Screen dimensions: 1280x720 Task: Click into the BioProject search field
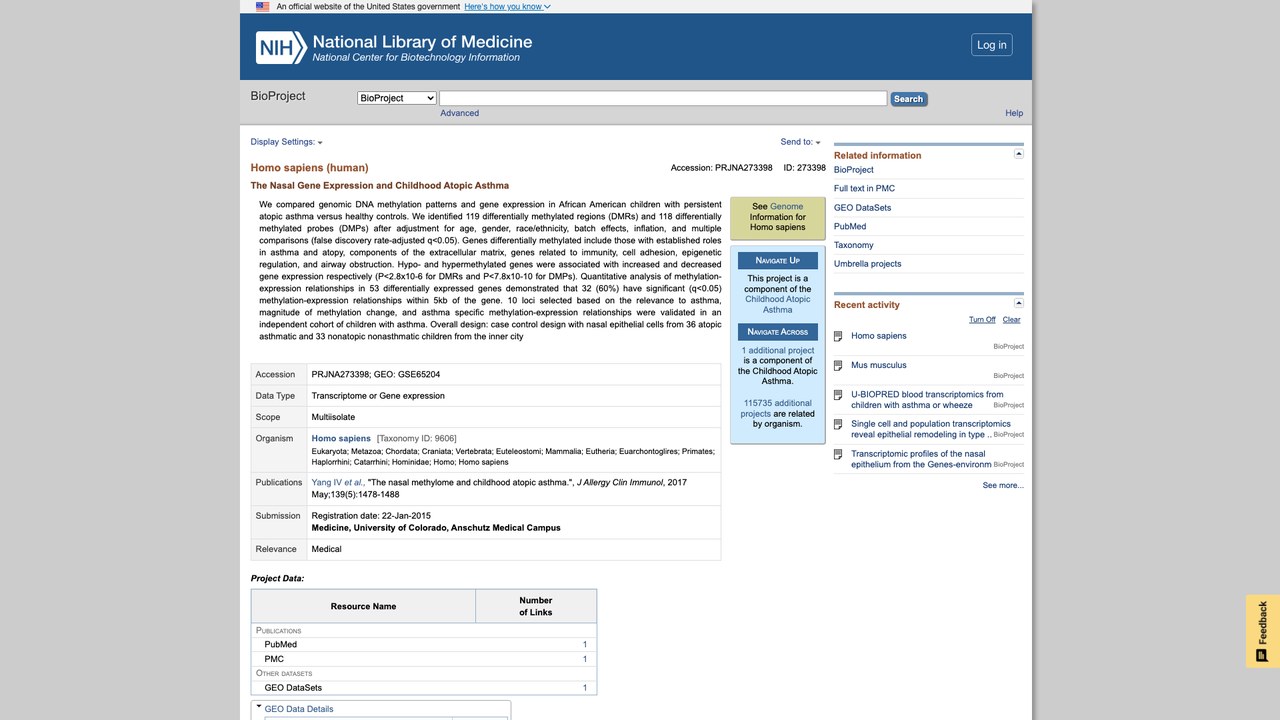(663, 98)
